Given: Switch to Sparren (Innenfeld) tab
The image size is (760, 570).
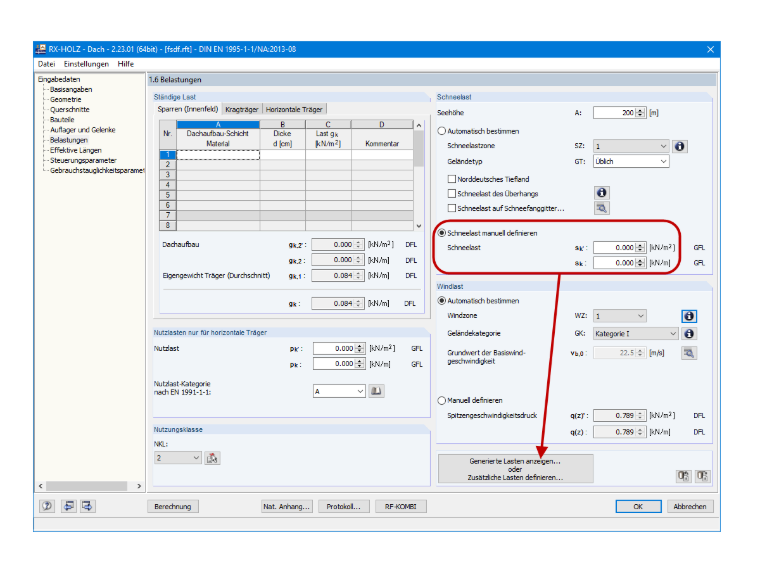Looking at the screenshot, I should click(188, 109).
